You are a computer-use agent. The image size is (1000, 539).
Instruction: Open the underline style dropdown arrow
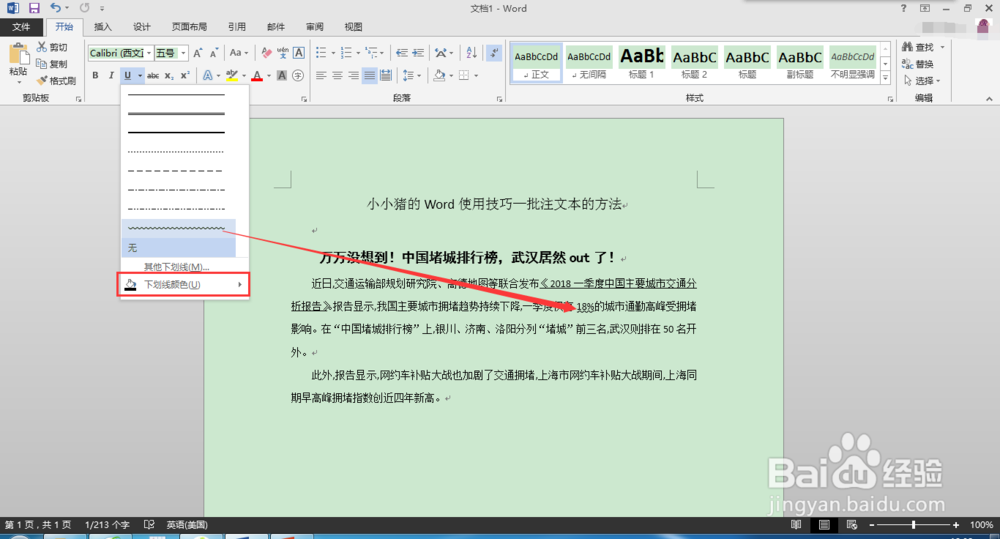coord(140,75)
